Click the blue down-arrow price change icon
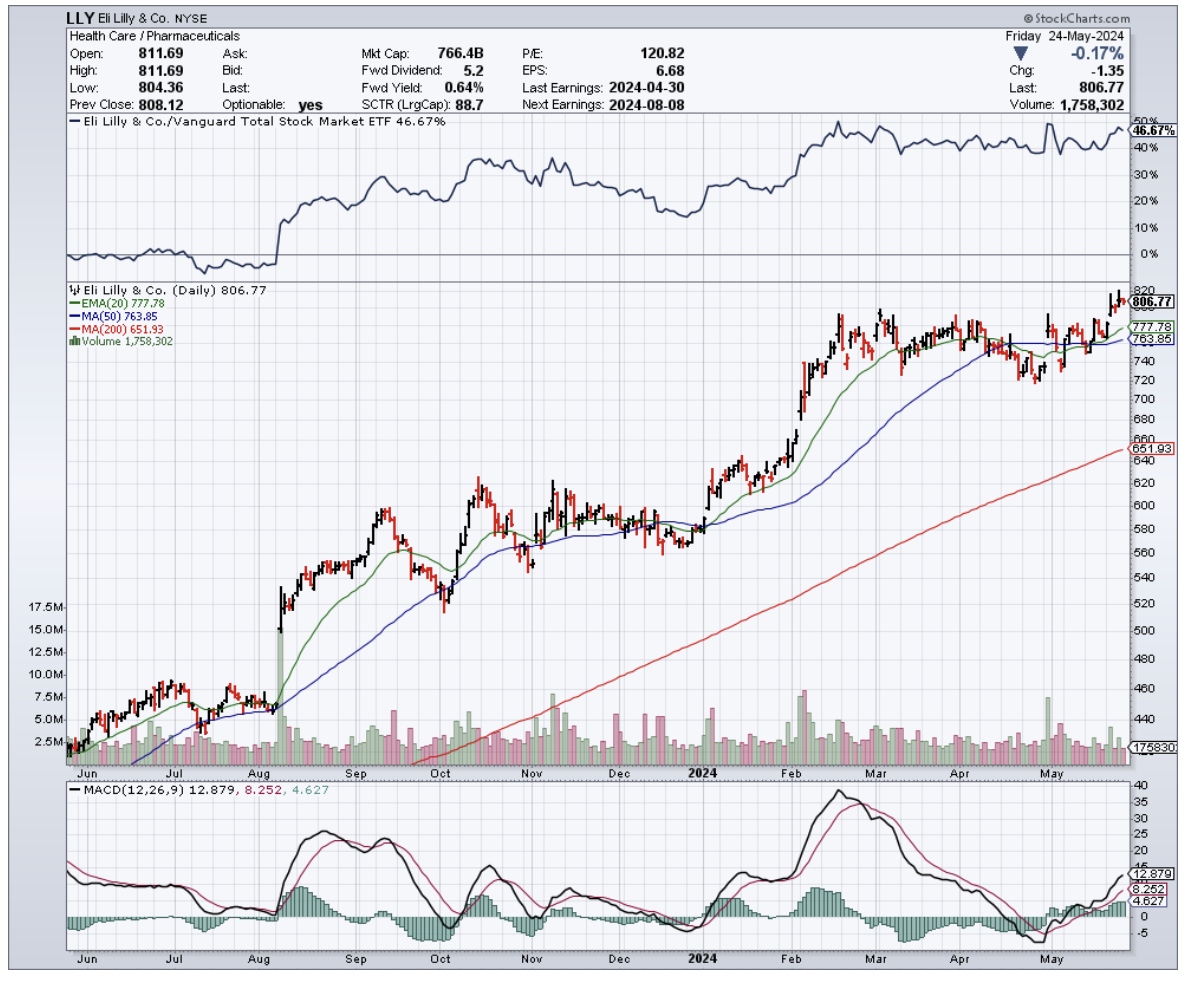 pyautogui.click(x=1019, y=53)
